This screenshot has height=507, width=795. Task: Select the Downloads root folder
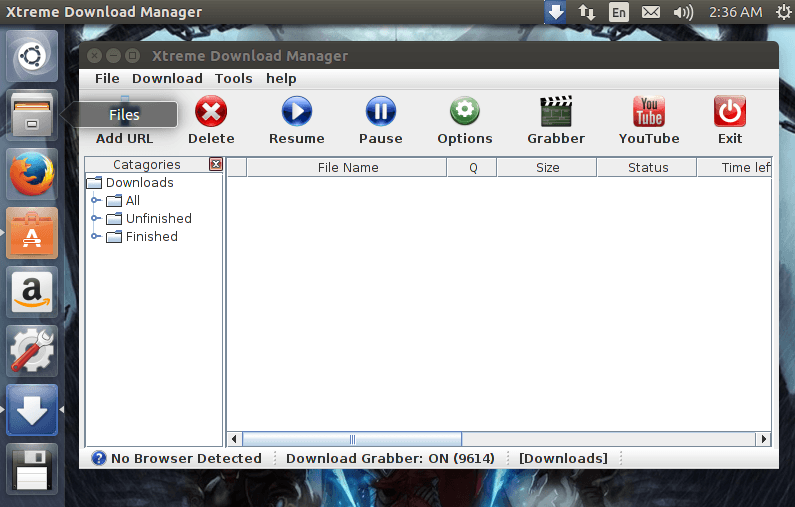130,183
